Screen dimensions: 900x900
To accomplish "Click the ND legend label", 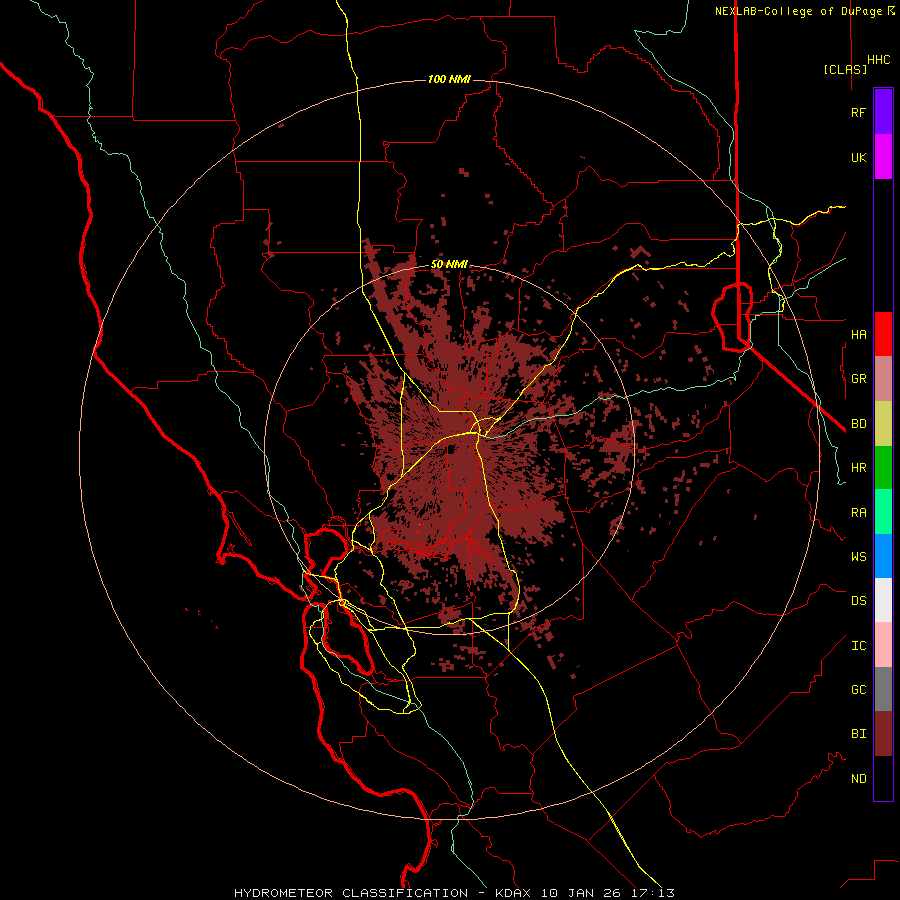I will [x=858, y=779].
